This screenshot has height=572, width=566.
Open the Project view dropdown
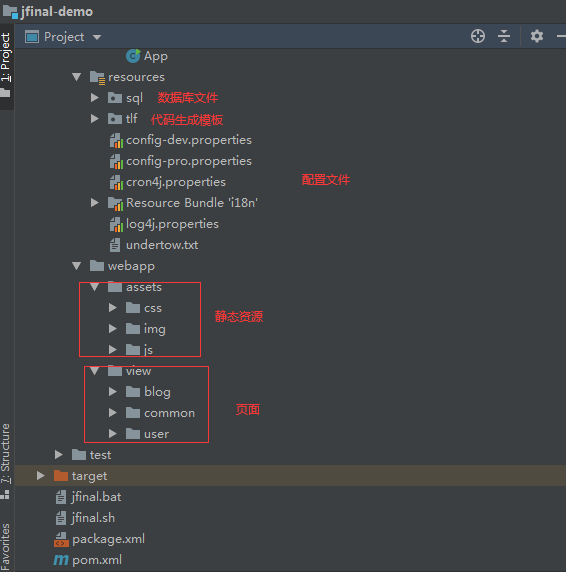click(x=97, y=37)
